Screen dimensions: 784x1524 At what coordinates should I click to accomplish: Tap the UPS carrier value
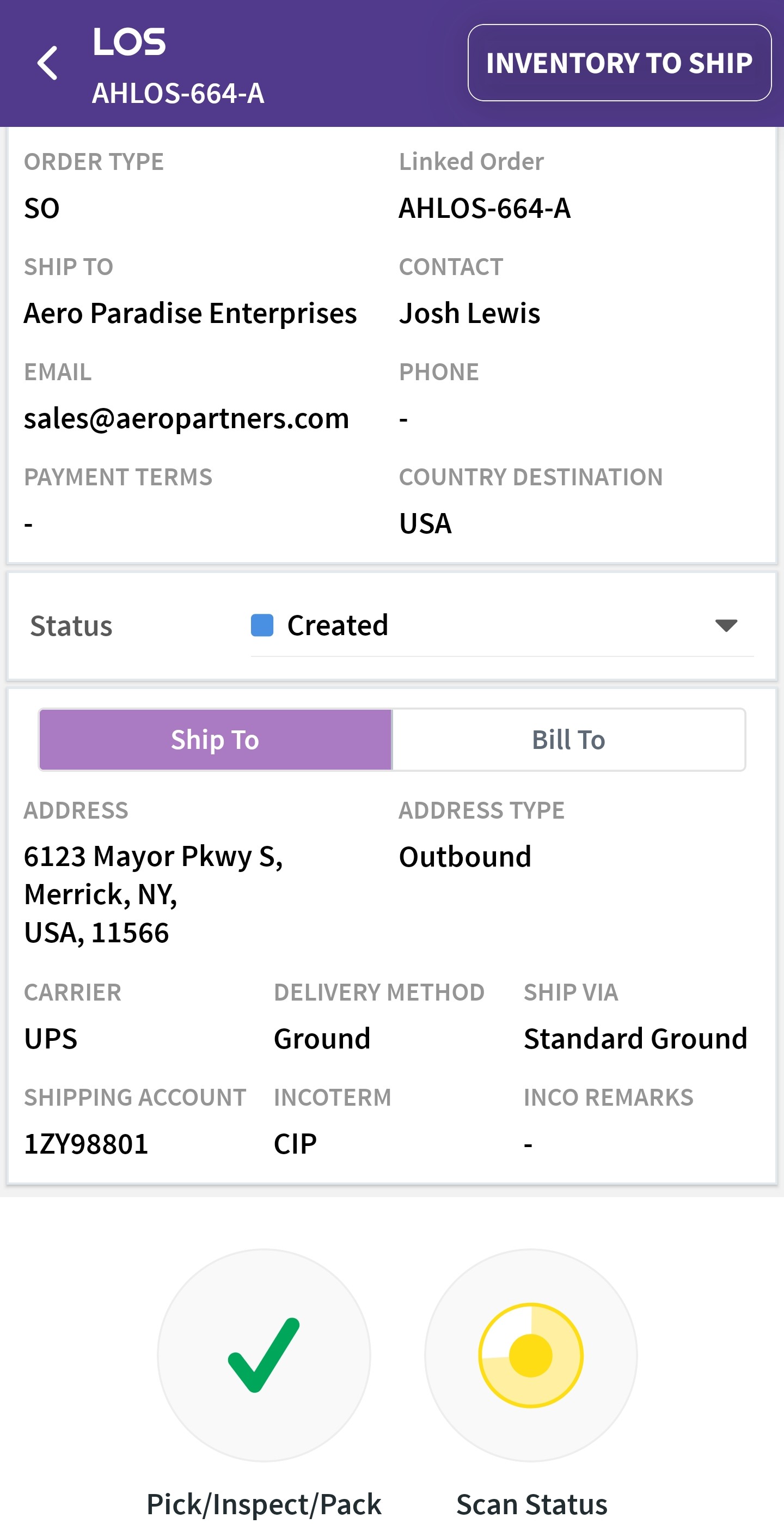51,1039
